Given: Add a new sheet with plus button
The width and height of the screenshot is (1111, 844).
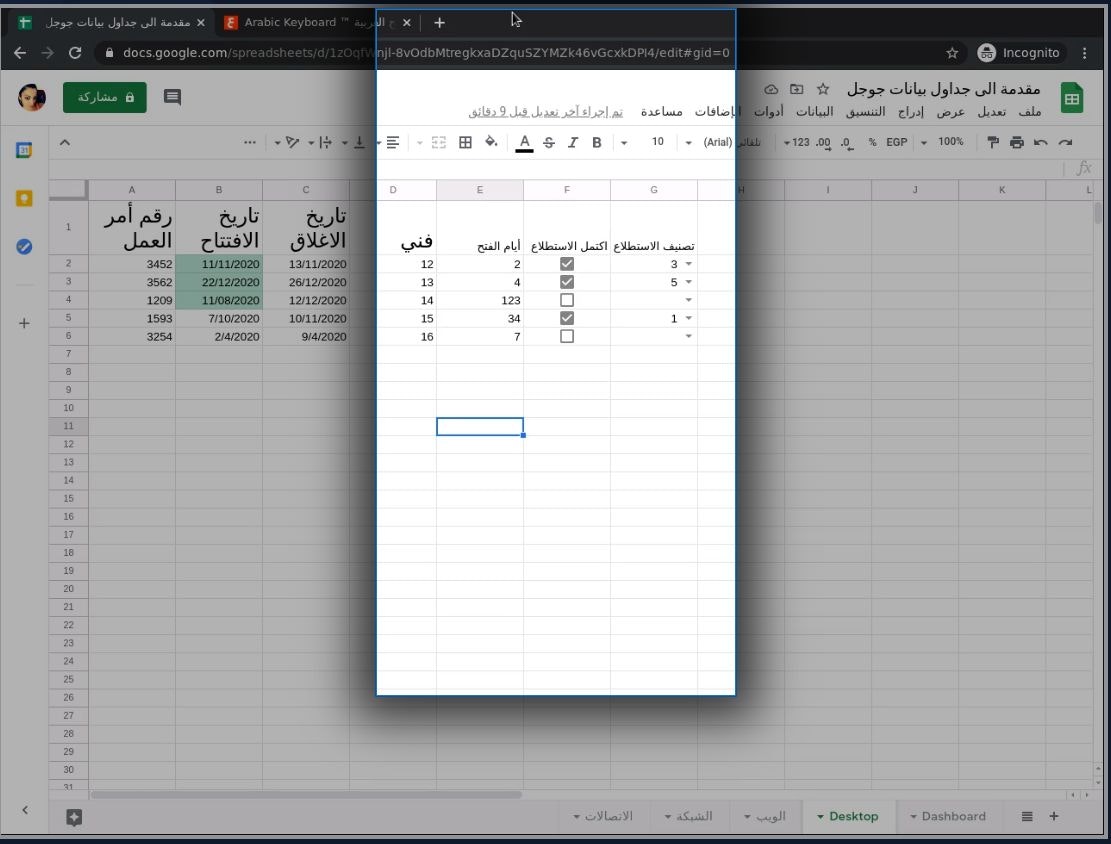Looking at the screenshot, I should (x=1054, y=816).
